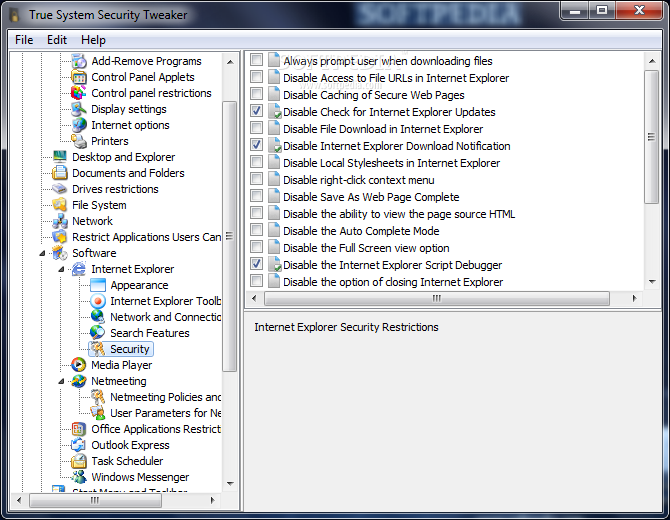Click tree panel horizontal scrollbar thumb
The image size is (670, 520).
[x=95, y=500]
